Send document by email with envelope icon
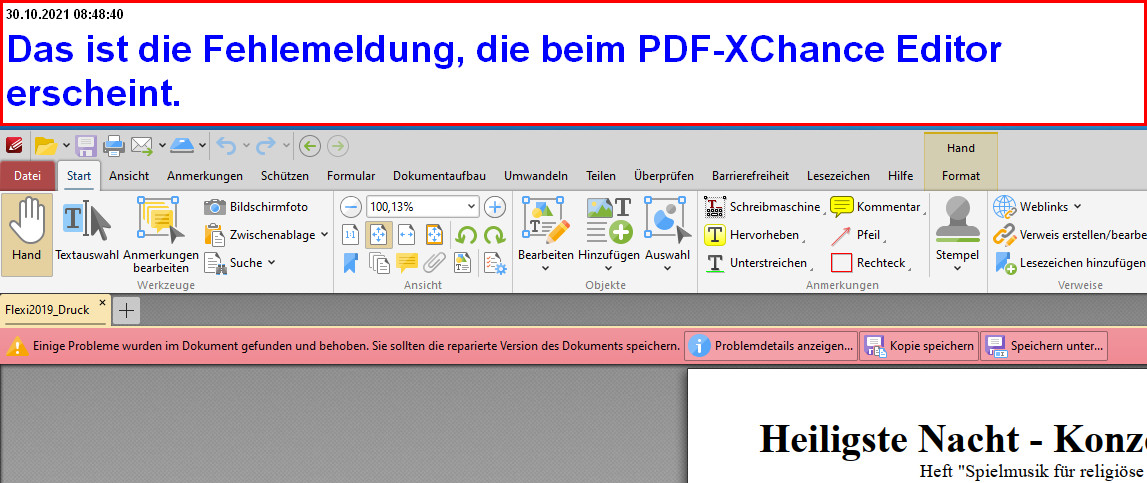1147x483 pixels. point(142,146)
